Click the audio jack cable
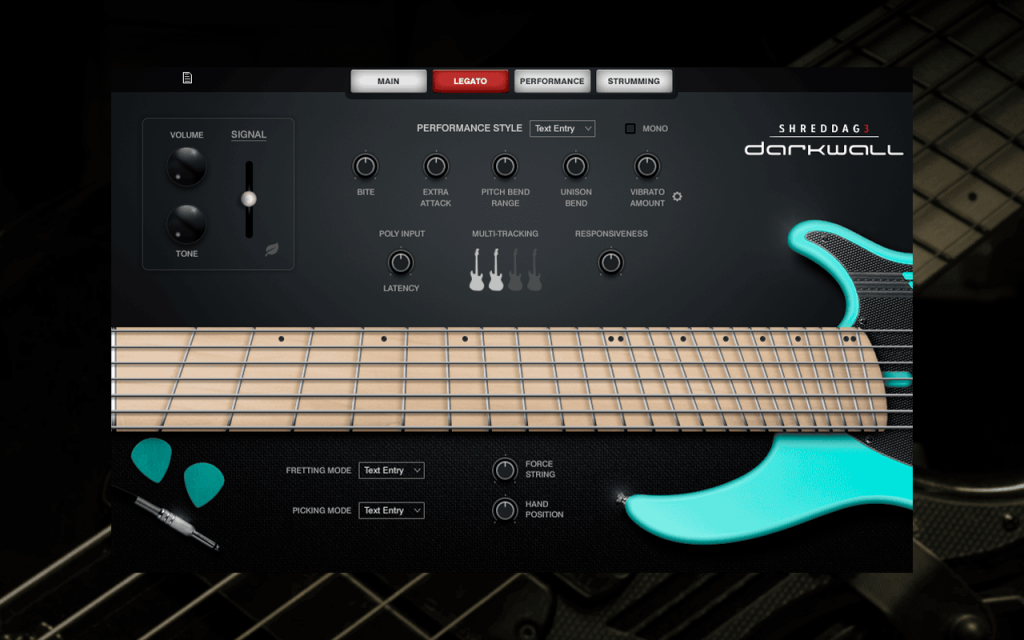This screenshot has width=1024, height=640. click(176, 524)
